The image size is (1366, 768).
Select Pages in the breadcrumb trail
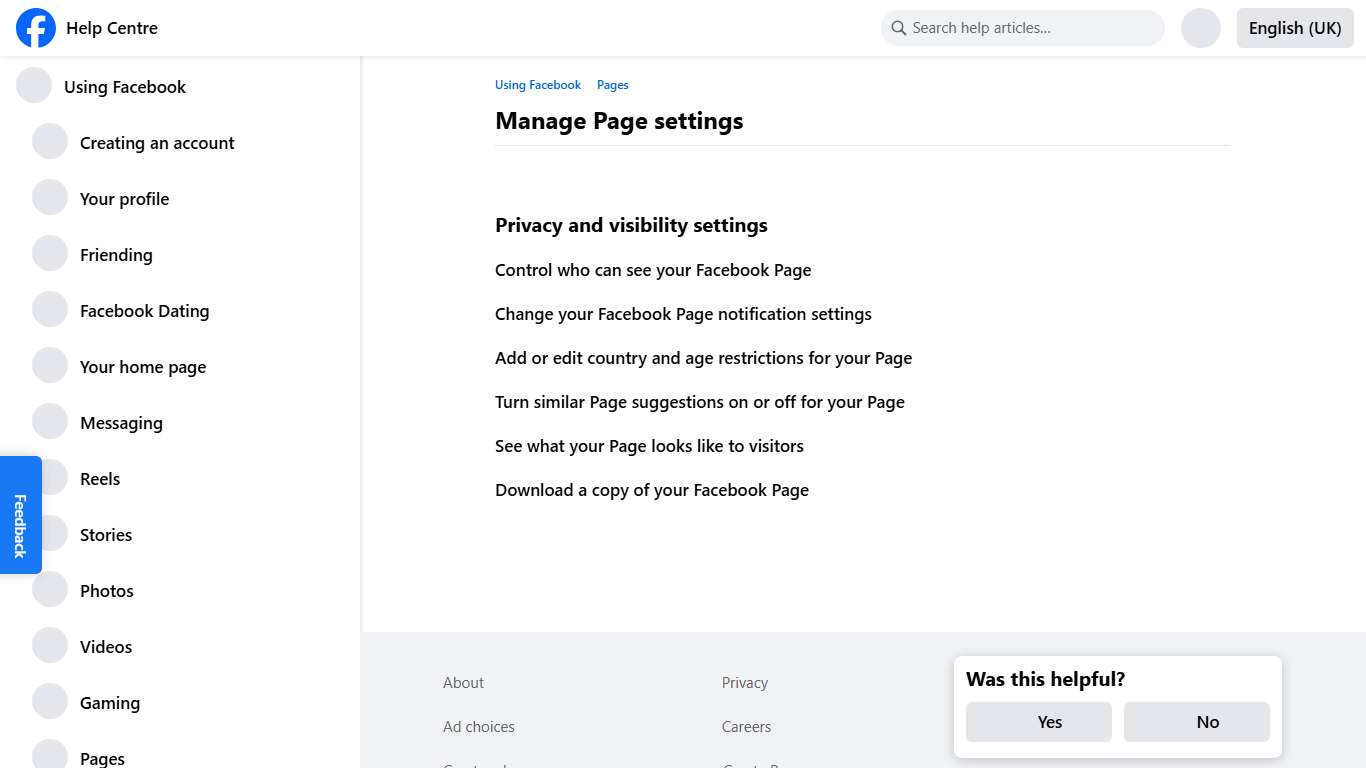click(612, 84)
